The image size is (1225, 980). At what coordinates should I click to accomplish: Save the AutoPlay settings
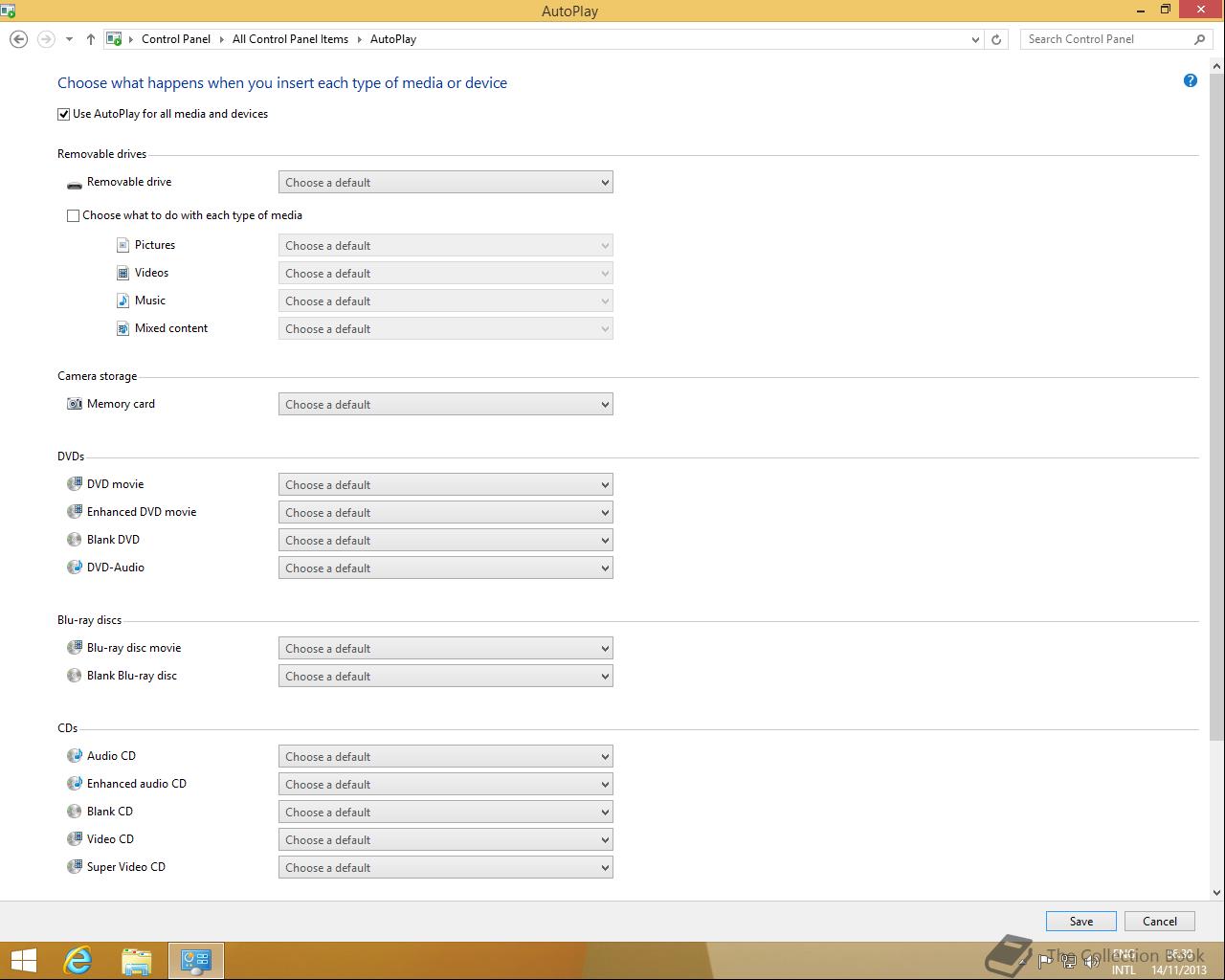(1080, 922)
